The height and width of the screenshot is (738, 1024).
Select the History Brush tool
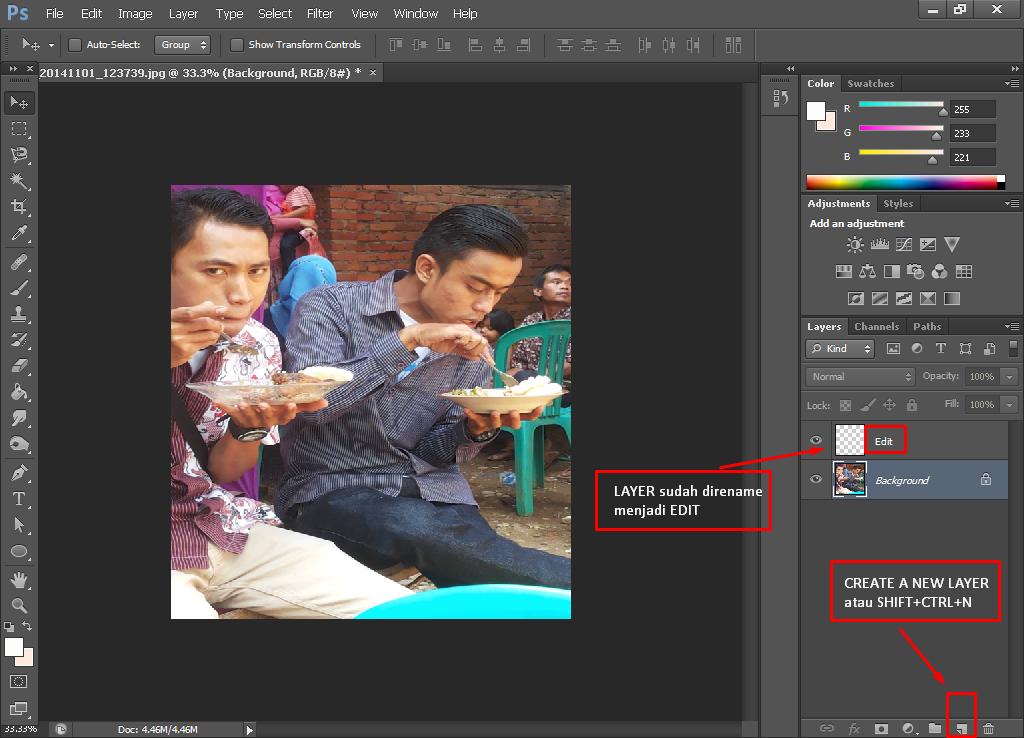pos(19,340)
